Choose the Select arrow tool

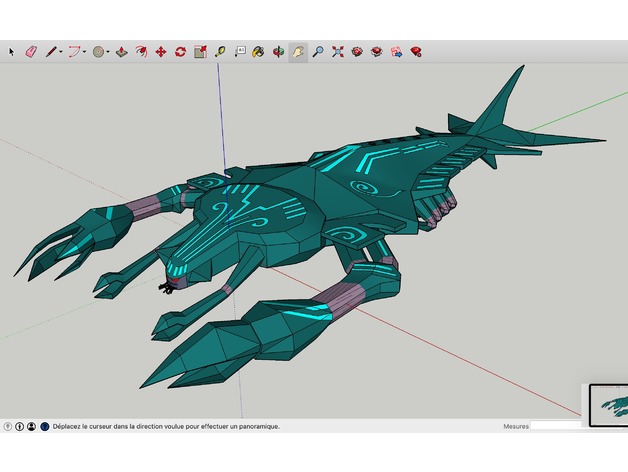[x=12, y=51]
